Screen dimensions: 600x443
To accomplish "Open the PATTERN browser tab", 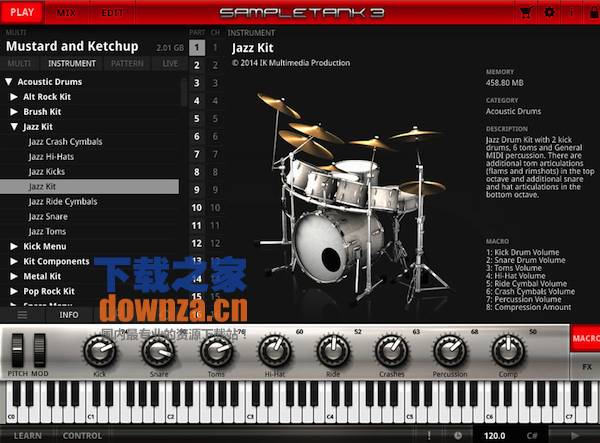I will click(x=127, y=64).
